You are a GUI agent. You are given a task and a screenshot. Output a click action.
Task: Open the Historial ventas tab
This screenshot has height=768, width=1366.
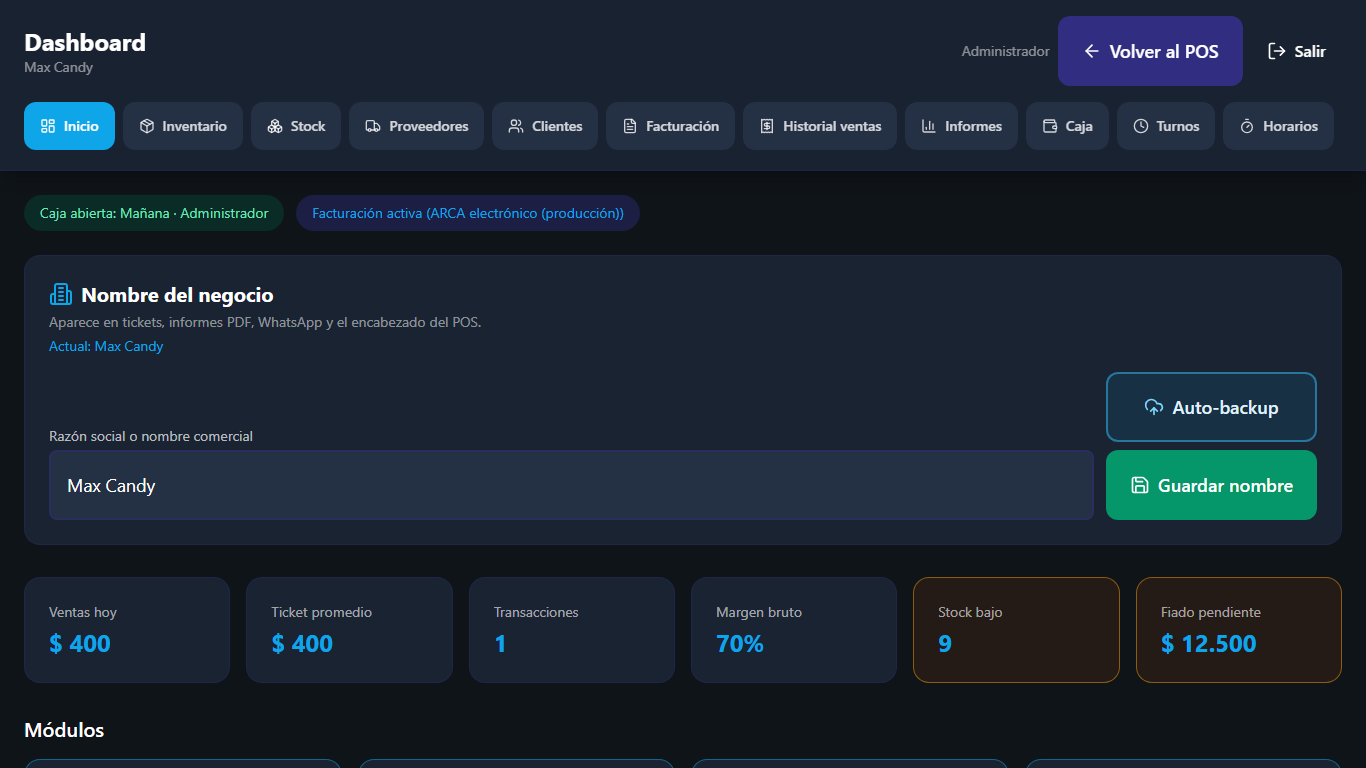coord(820,126)
